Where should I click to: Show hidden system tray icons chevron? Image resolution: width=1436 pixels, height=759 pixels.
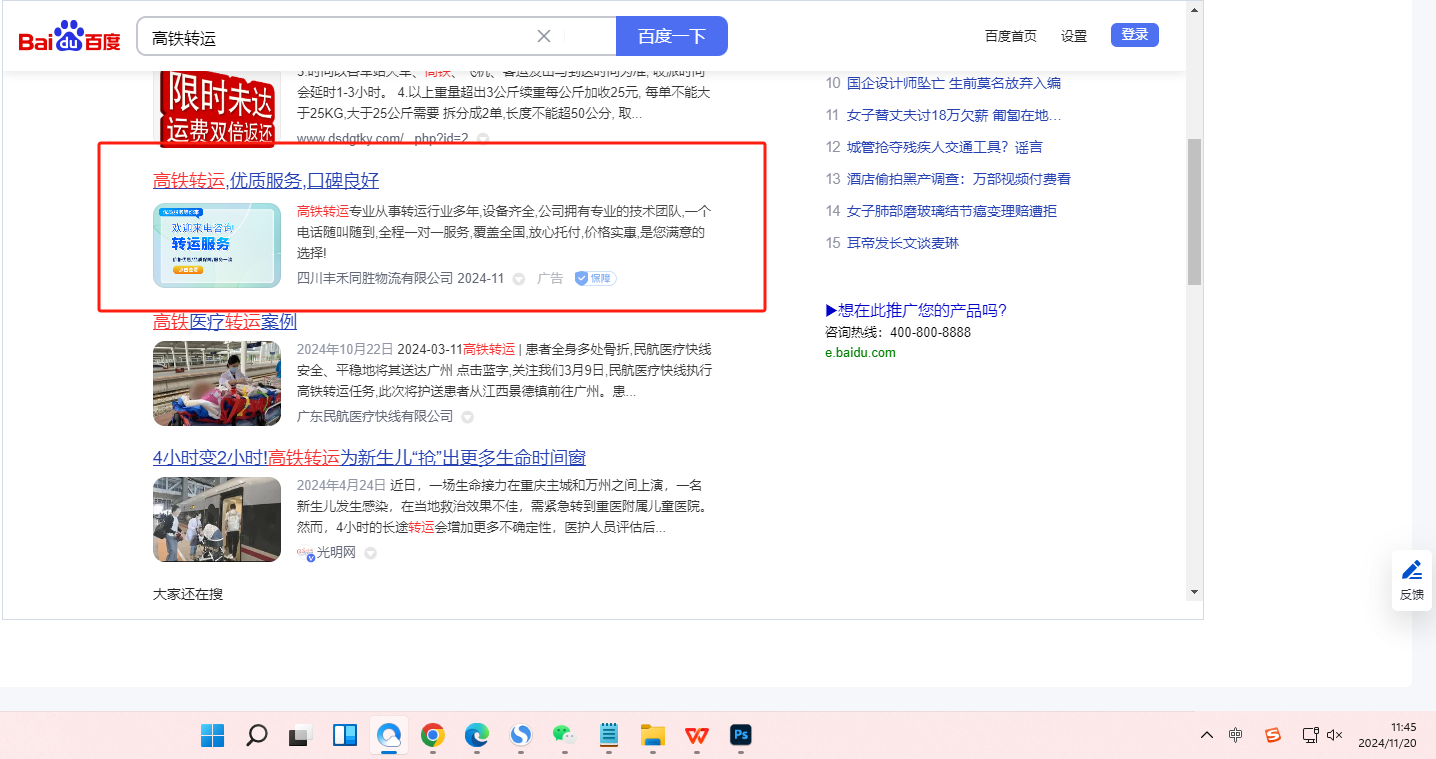1207,736
